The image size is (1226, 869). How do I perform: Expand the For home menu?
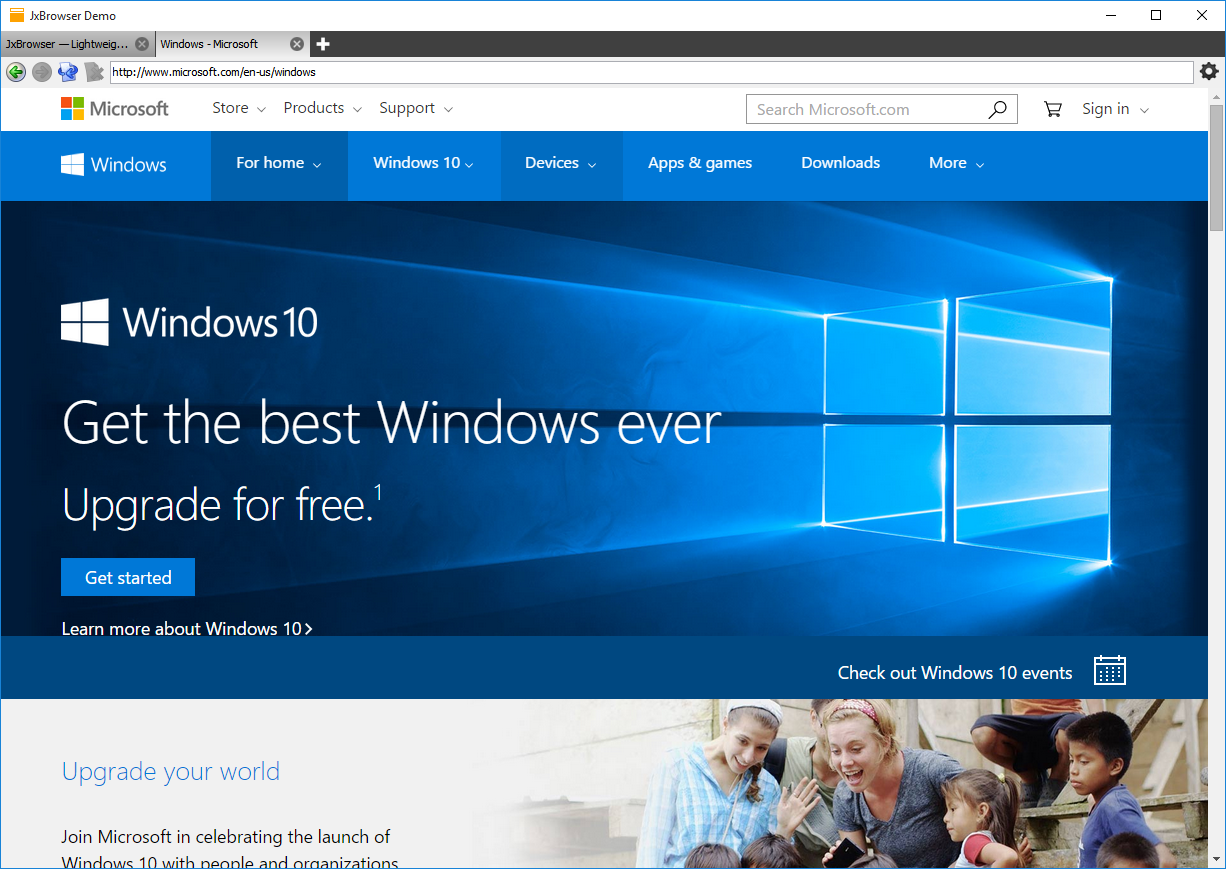tap(279, 164)
